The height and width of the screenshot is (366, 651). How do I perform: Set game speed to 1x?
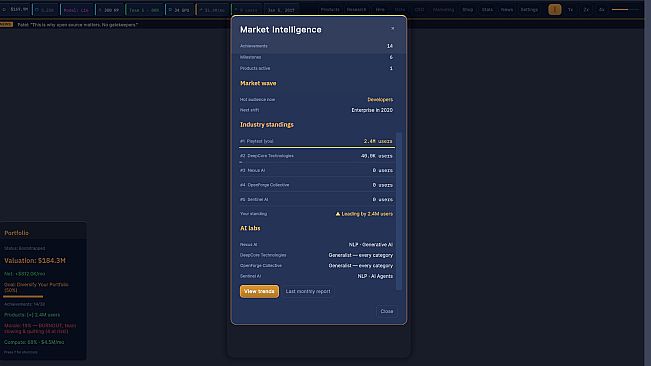pyautogui.click(x=570, y=9)
